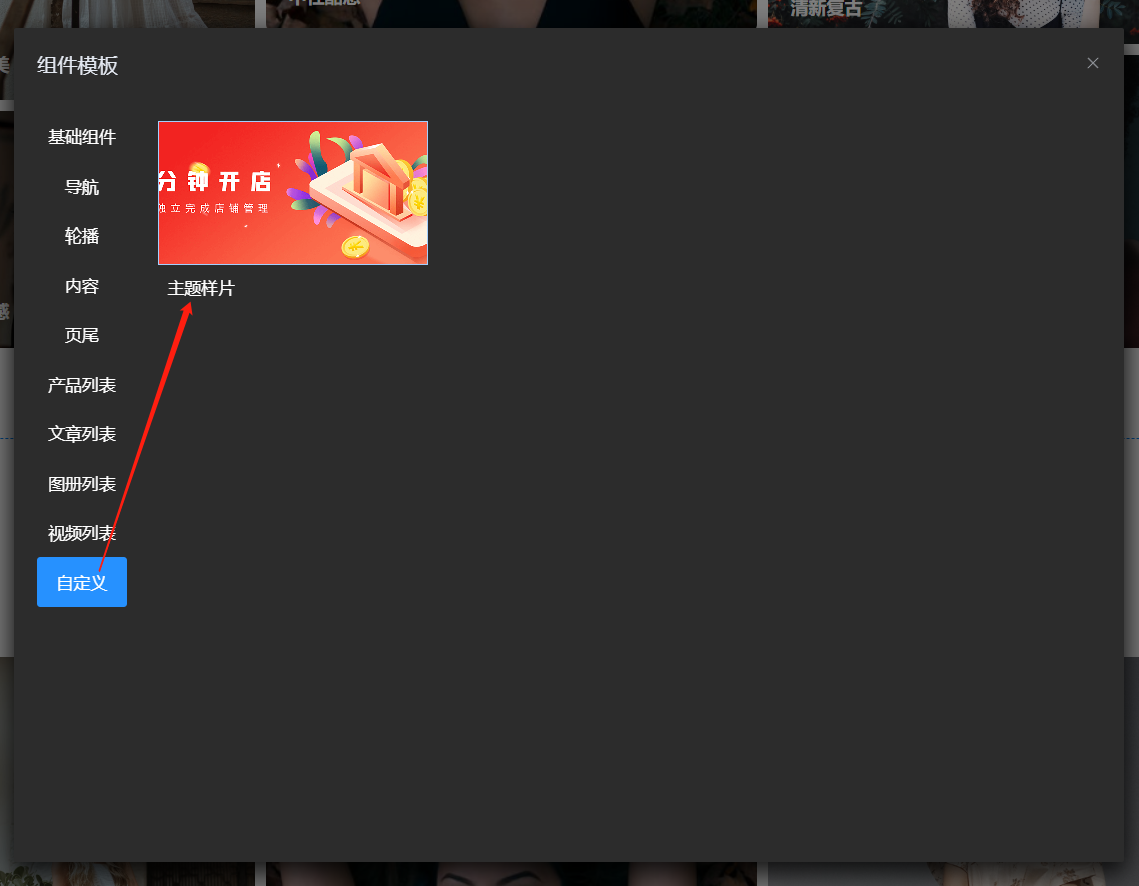Open the 产品列表 templates

click(81, 385)
